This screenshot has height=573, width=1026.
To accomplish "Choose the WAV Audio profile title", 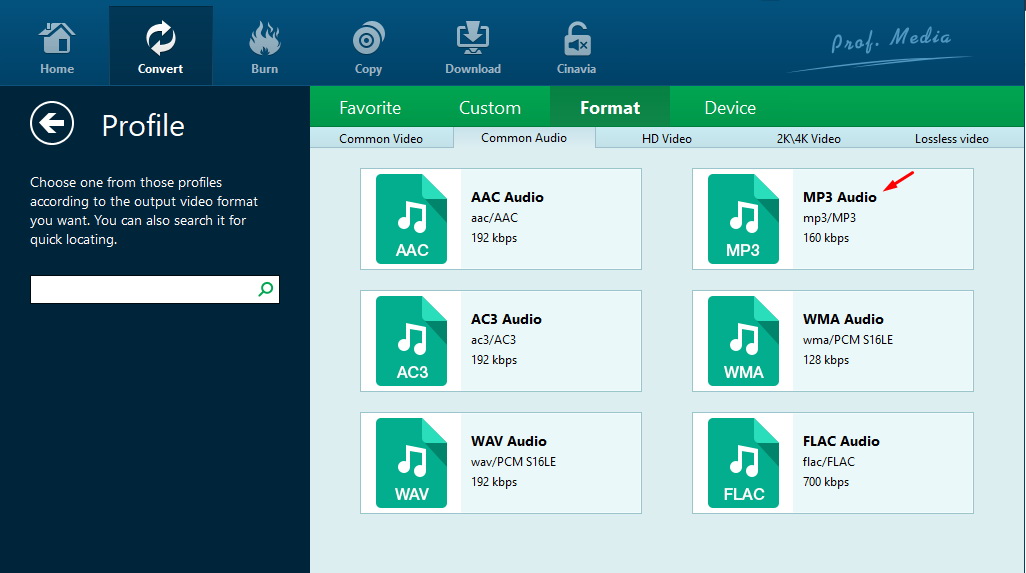I will tap(508, 441).
